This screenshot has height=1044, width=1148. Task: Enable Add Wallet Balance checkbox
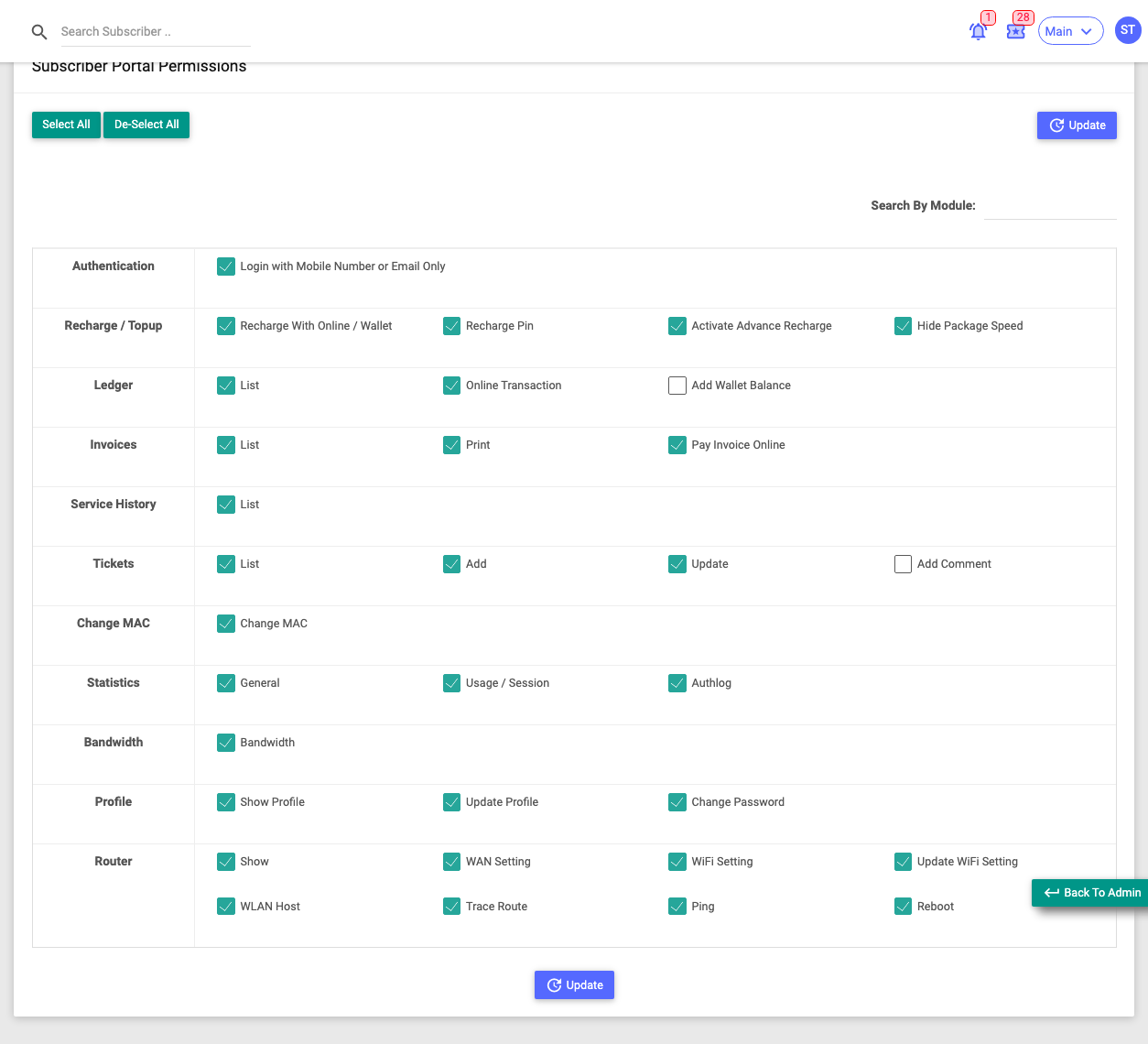tap(677, 386)
